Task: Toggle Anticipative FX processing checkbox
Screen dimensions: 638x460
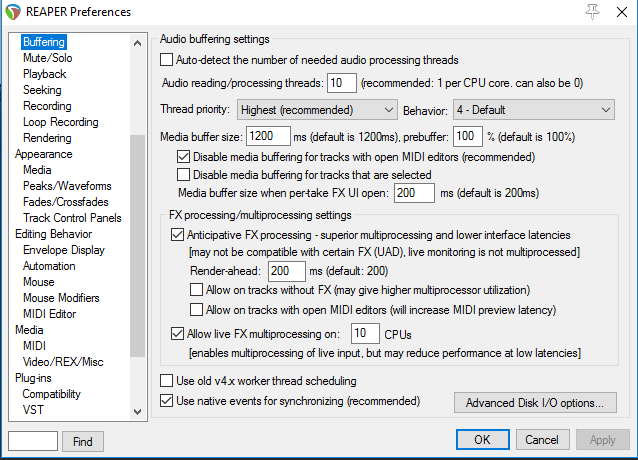Action: coord(177,235)
